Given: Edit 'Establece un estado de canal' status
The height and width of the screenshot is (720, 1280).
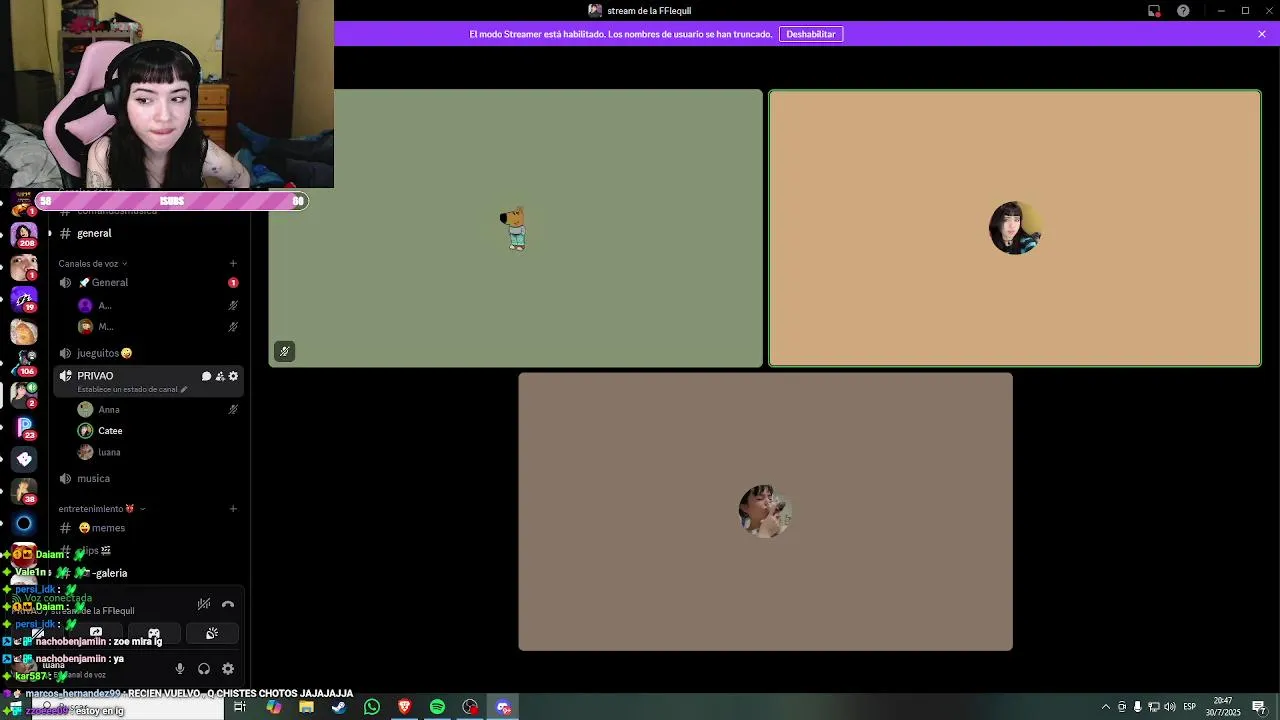Looking at the screenshot, I should point(132,389).
